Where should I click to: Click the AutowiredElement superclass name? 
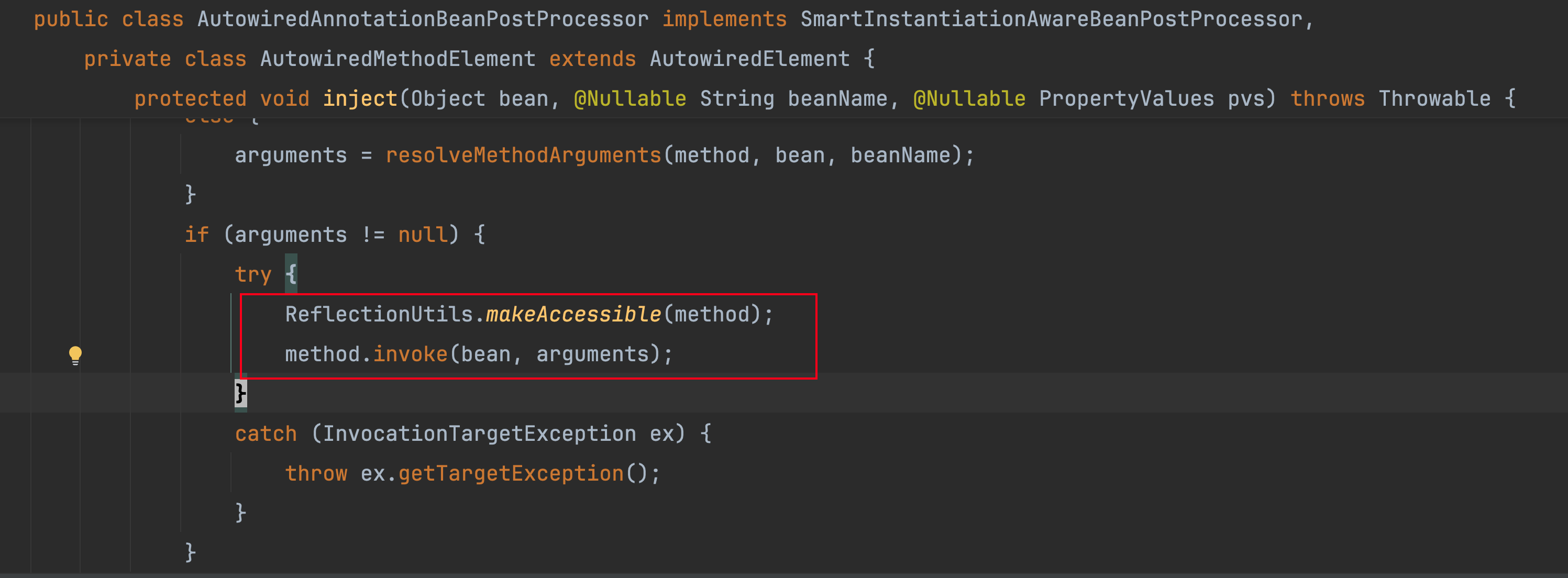[749, 59]
